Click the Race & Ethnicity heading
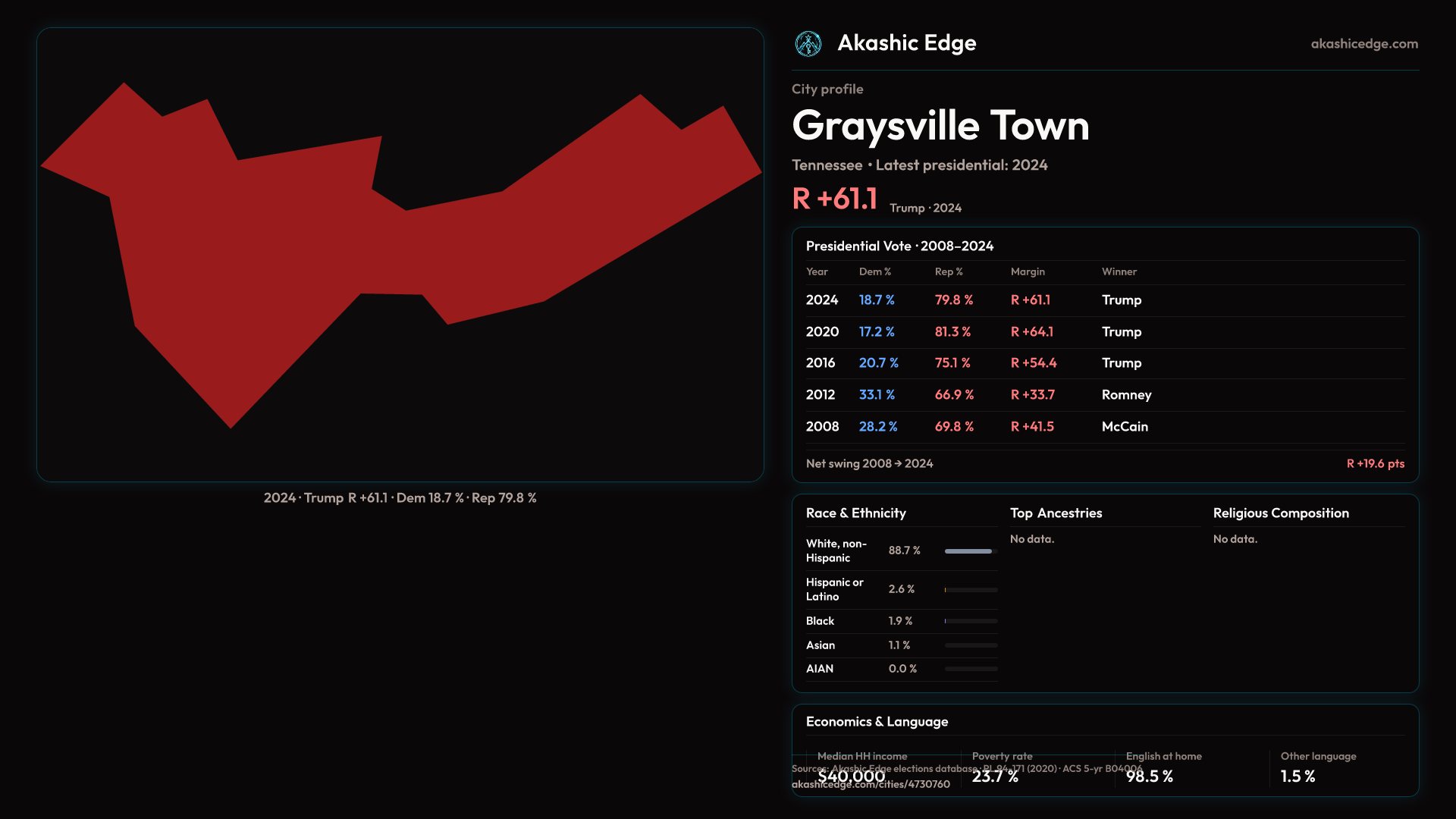The width and height of the screenshot is (1456, 819). (x=855, y=513)
